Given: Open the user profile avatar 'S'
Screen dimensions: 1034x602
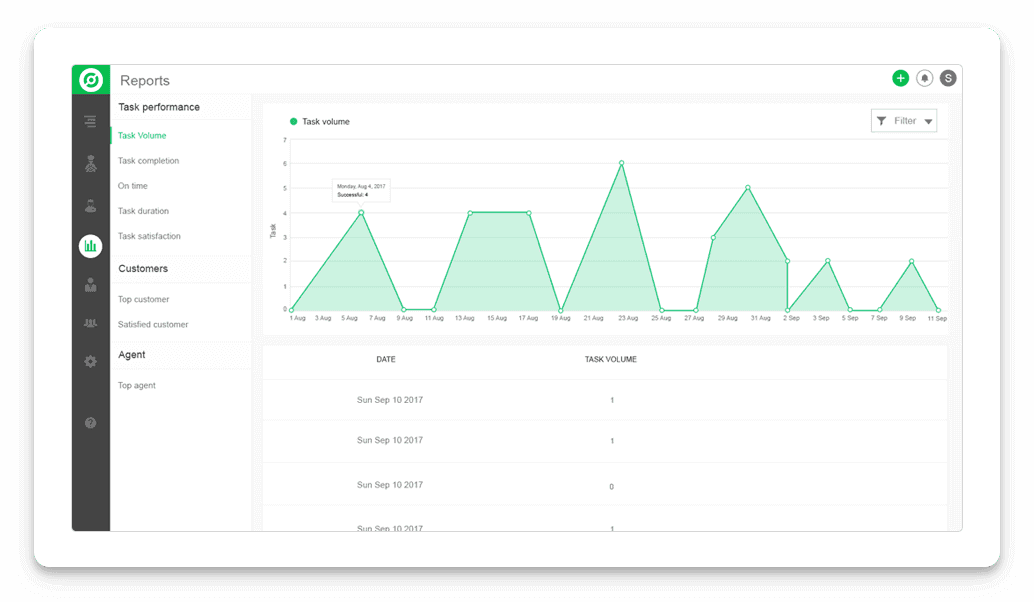Looking at the screenshot, I should click(x=948, y=78).
